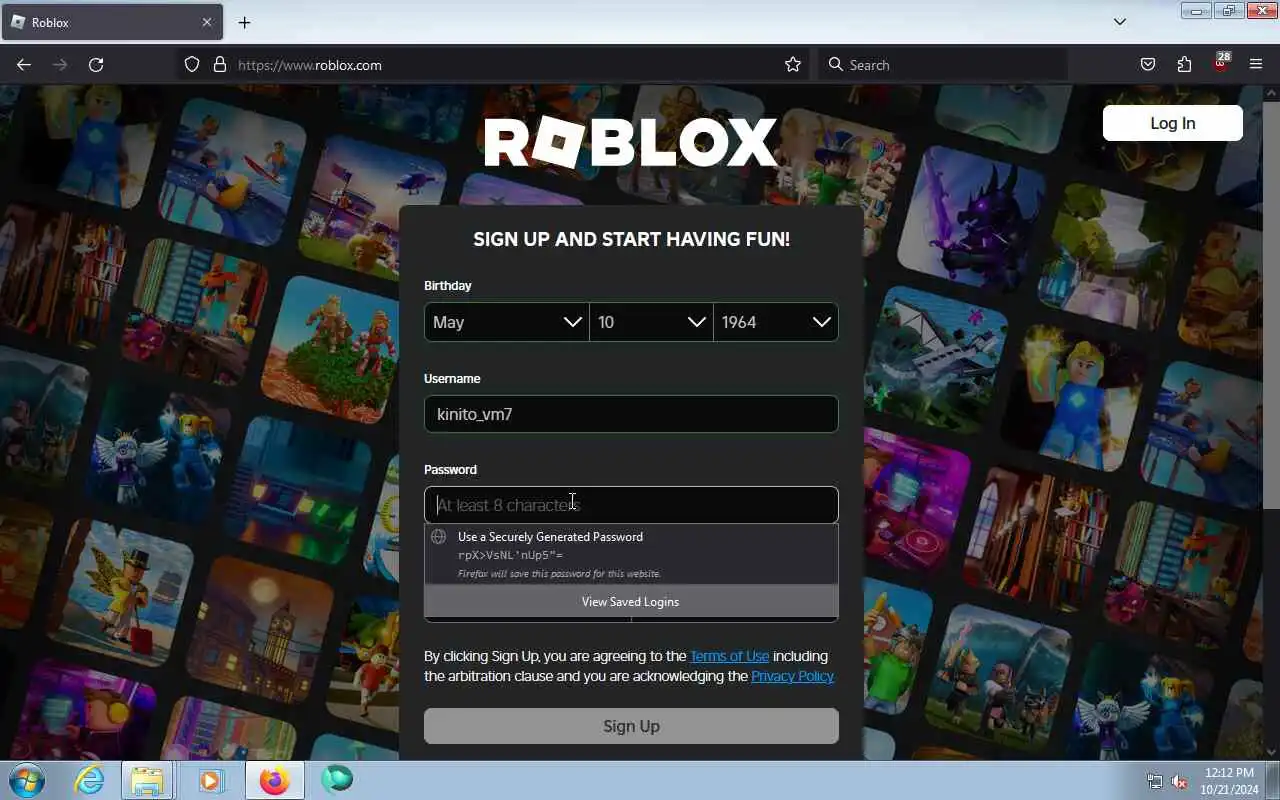
Task: Click the Log In button
Action: click(1172, 123)
